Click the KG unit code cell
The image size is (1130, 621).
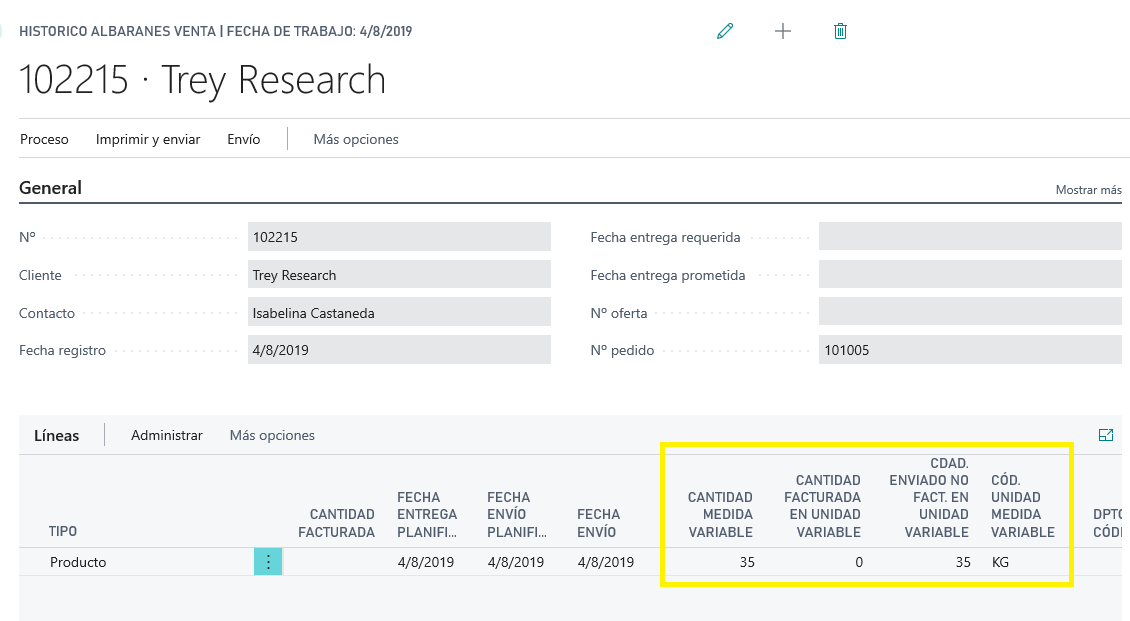click(1000, 562)
